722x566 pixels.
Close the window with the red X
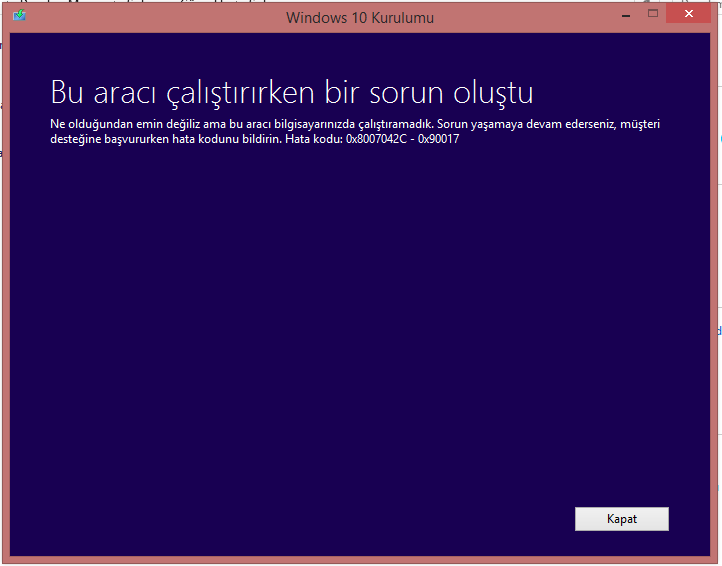coord(688,14)
